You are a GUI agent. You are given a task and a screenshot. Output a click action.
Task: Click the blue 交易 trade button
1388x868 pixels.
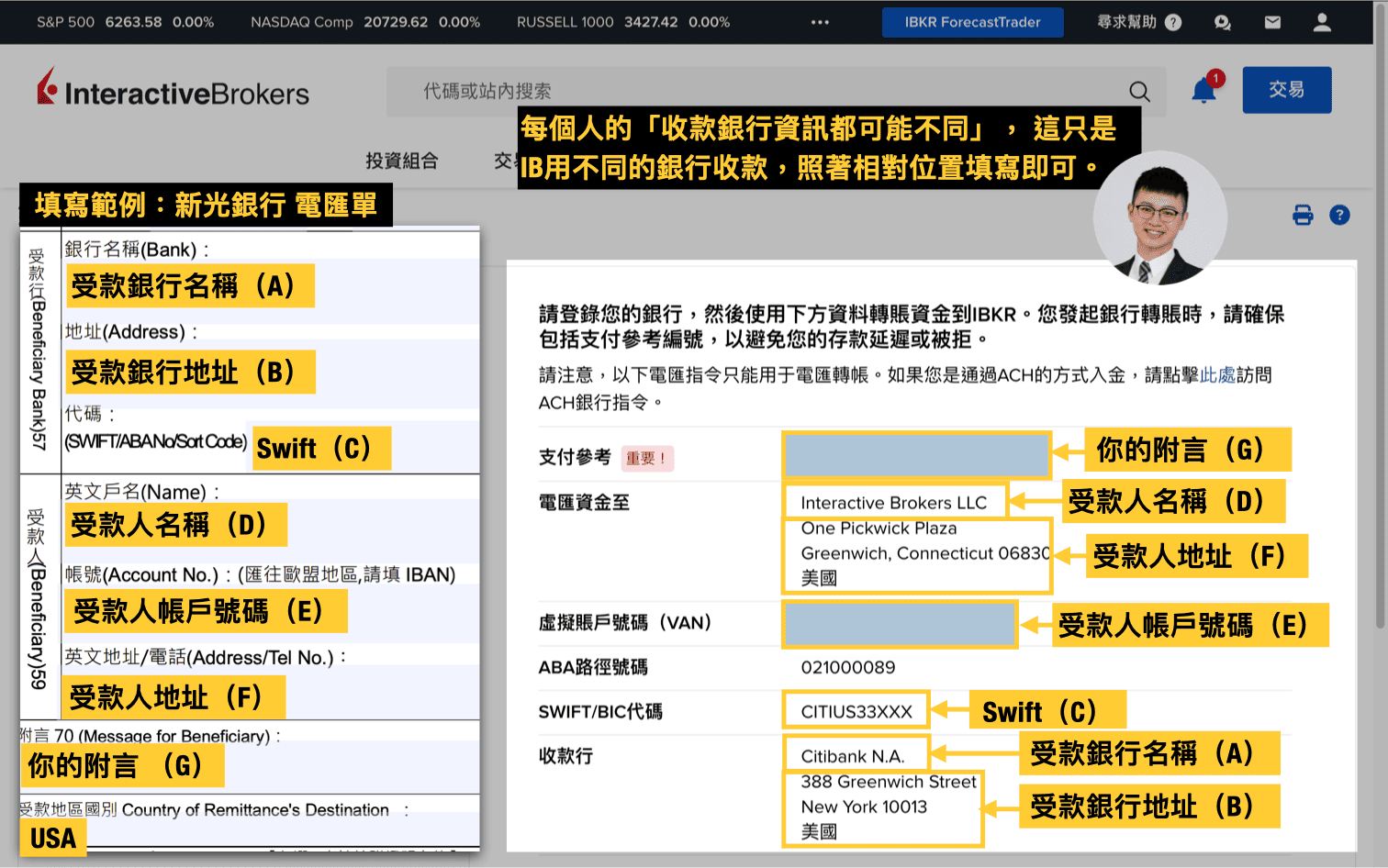1287,90
